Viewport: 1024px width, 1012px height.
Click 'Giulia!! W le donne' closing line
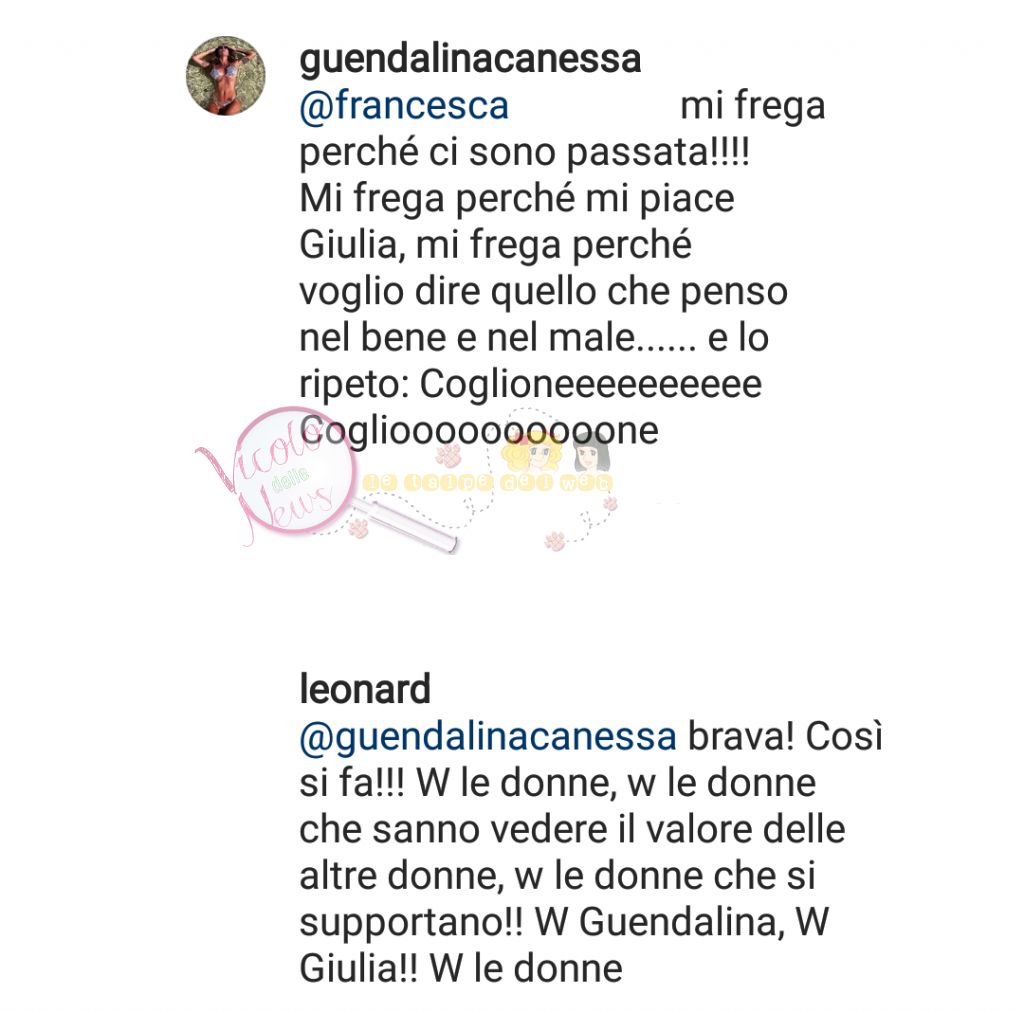click(460, 968)
